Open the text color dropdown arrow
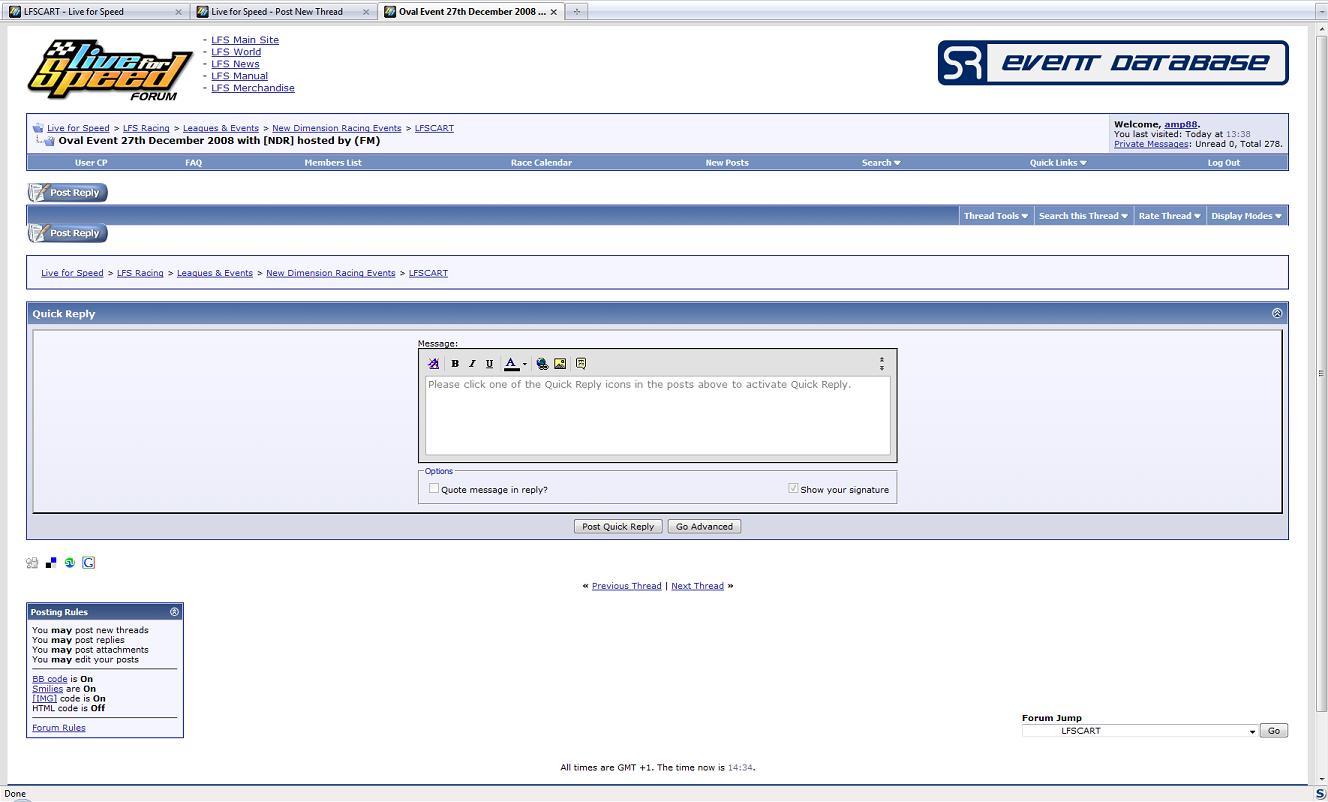The width and height of the screenshot is (1328, 802). [524, 365]
